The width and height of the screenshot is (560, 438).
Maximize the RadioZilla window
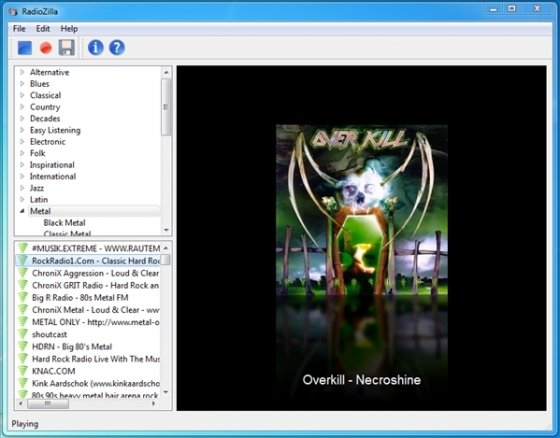click(x=512, y=9)
